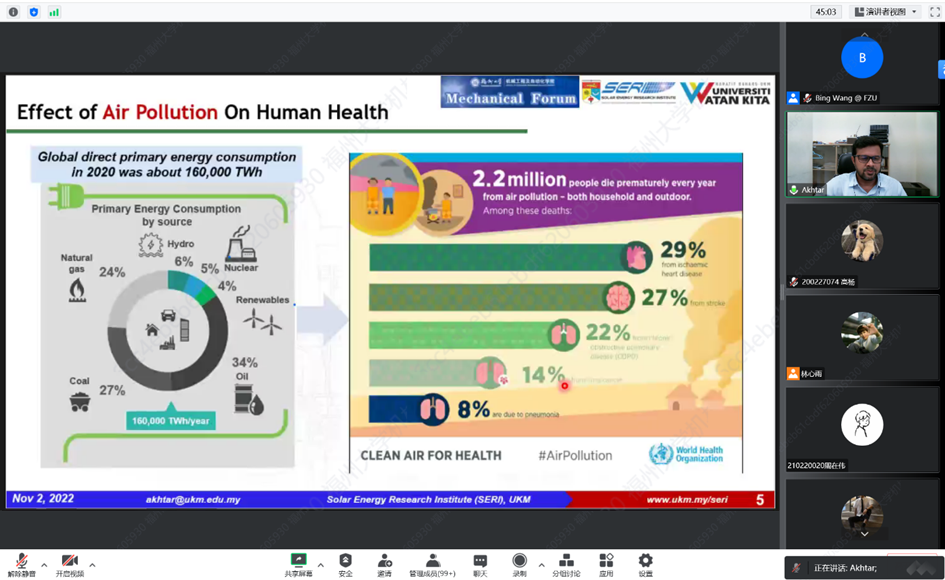The image size is (945, 580).
Task: Open the Breakout discussion icon
Action: 566,563
